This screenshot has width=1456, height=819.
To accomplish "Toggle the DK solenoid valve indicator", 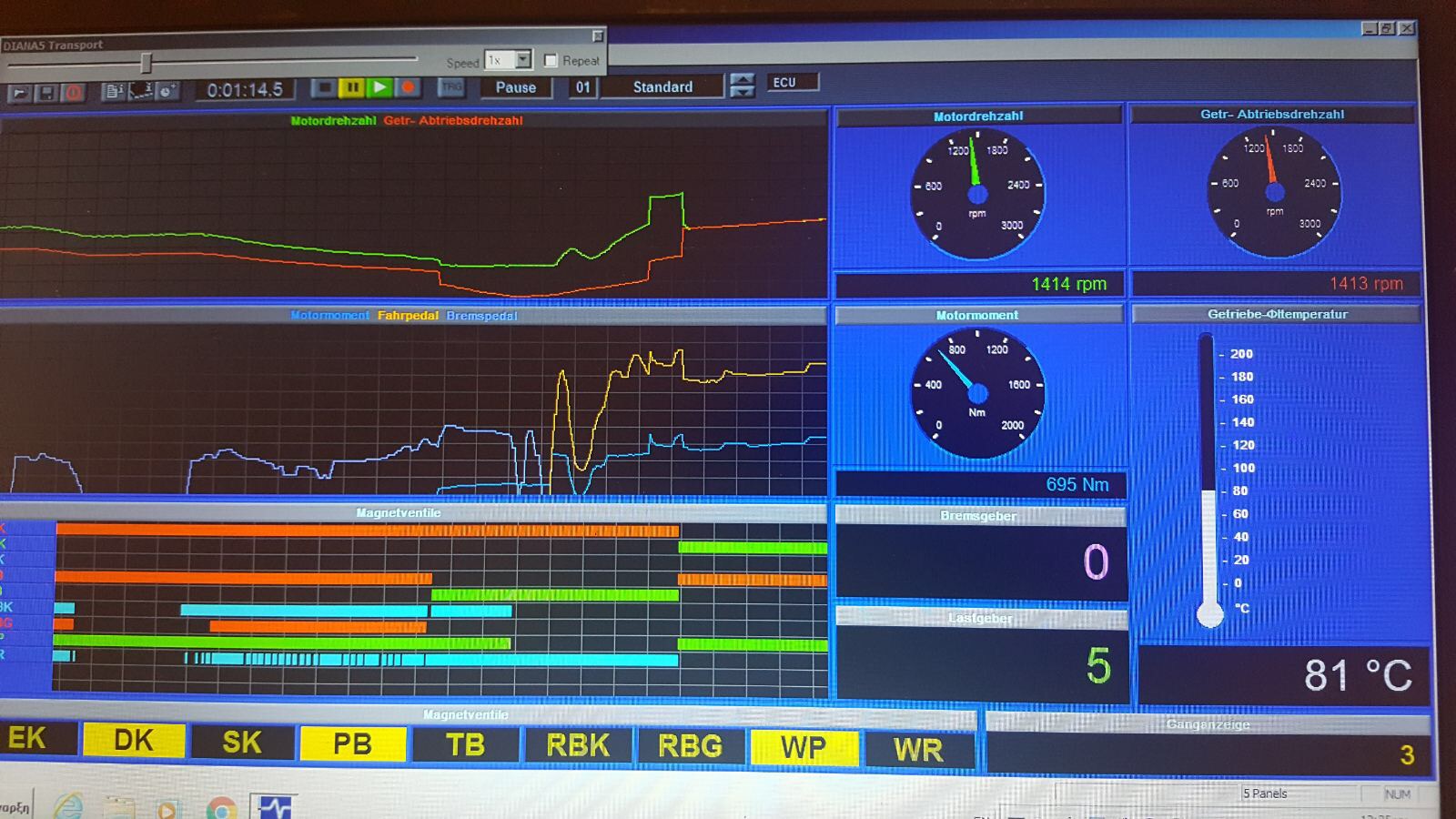I will coord(134,741).
